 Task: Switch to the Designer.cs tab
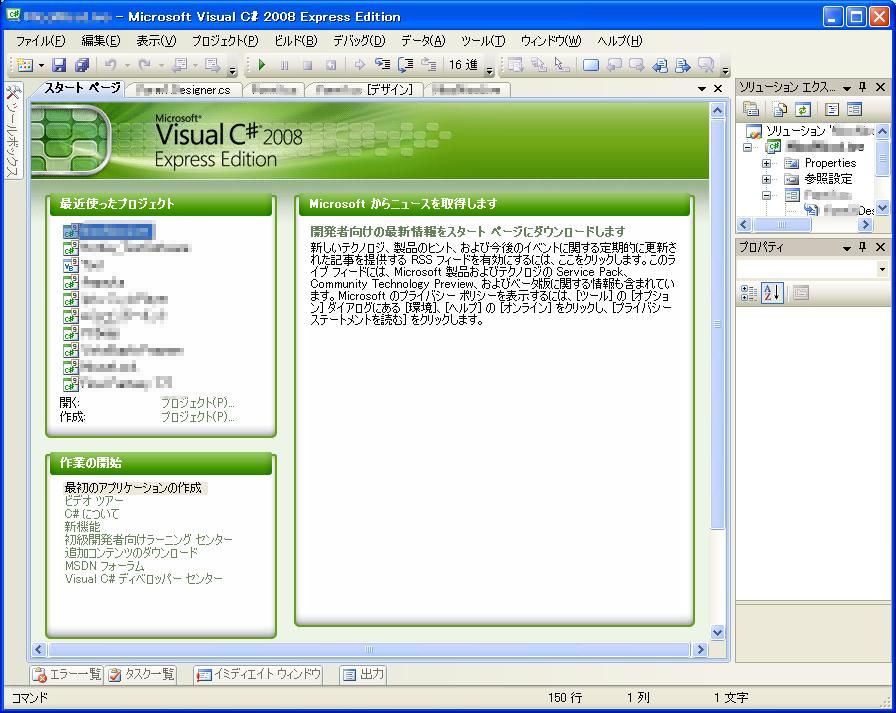183,90
